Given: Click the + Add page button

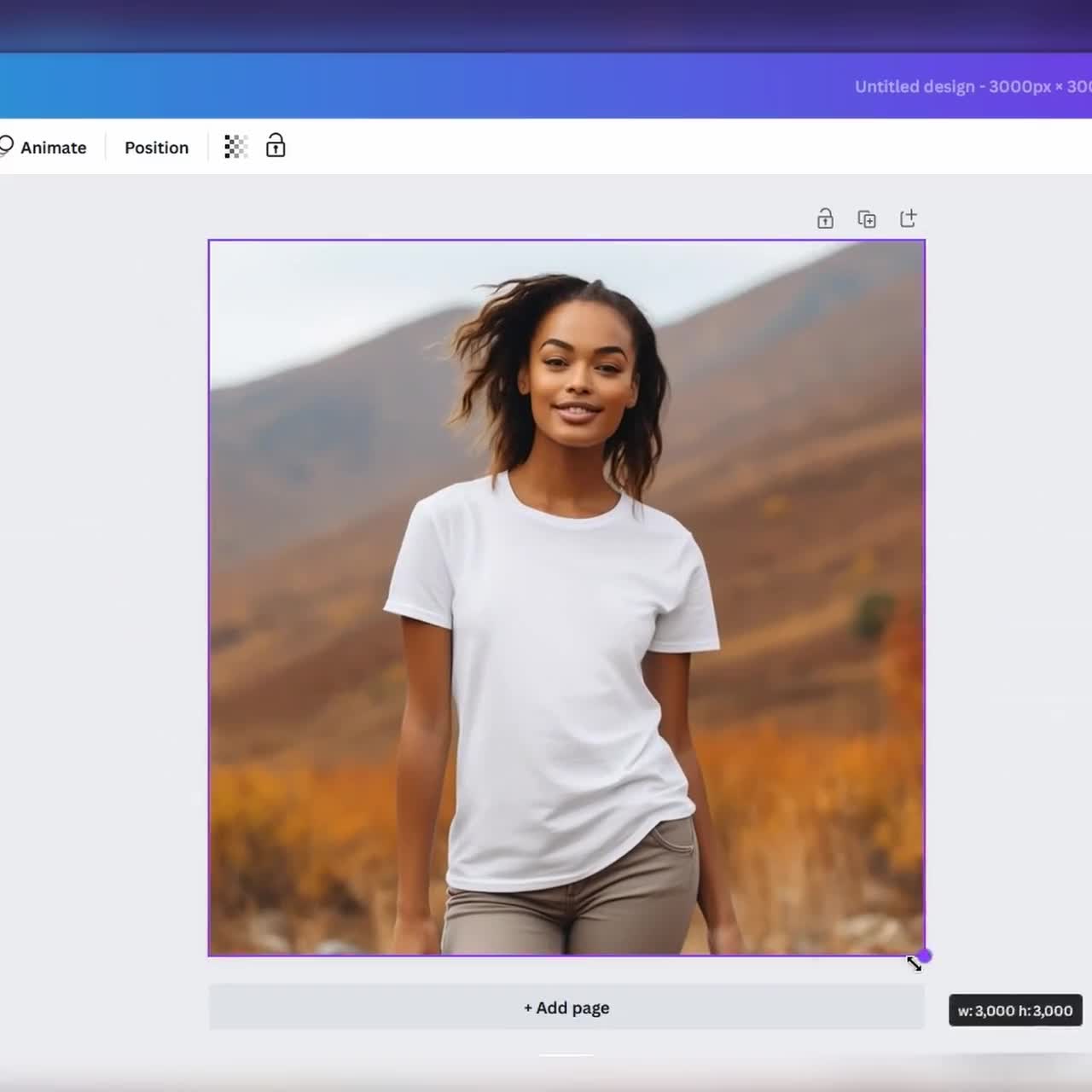Looking at the screenshot, I should point(566,1008).
